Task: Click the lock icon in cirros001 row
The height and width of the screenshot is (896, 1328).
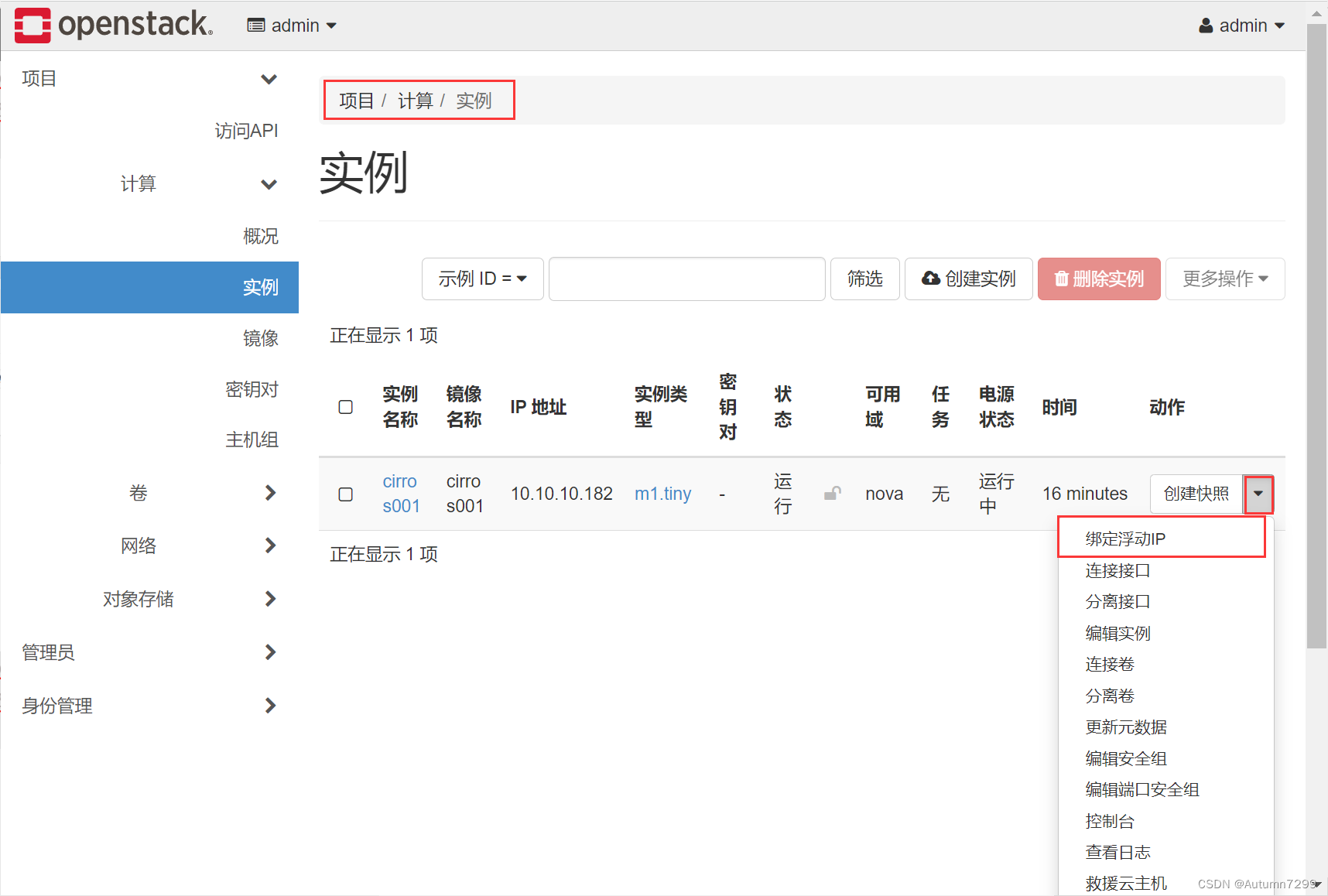Action: click(x=832, y=493)
